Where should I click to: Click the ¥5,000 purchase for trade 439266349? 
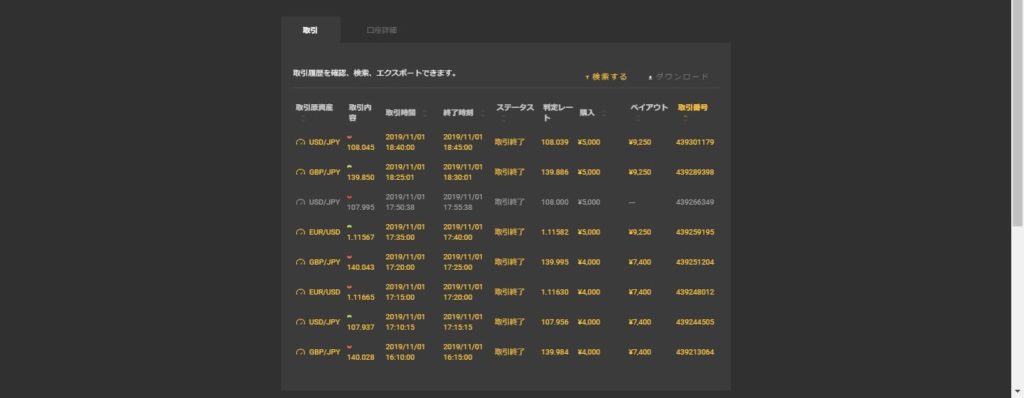point(588,203)
